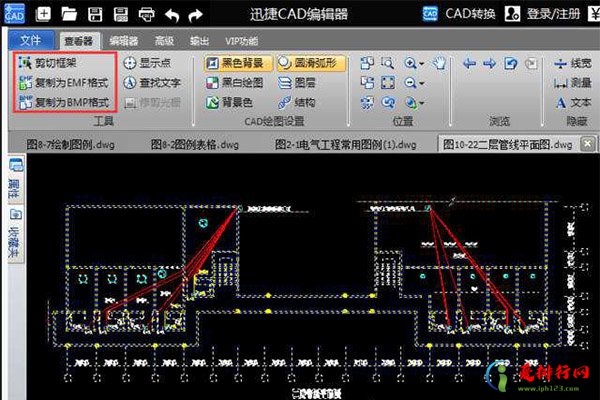Viewport: 600px width, 400px height.
Task: Open the 收藏夹 favorites side panel
Action: 16,234
